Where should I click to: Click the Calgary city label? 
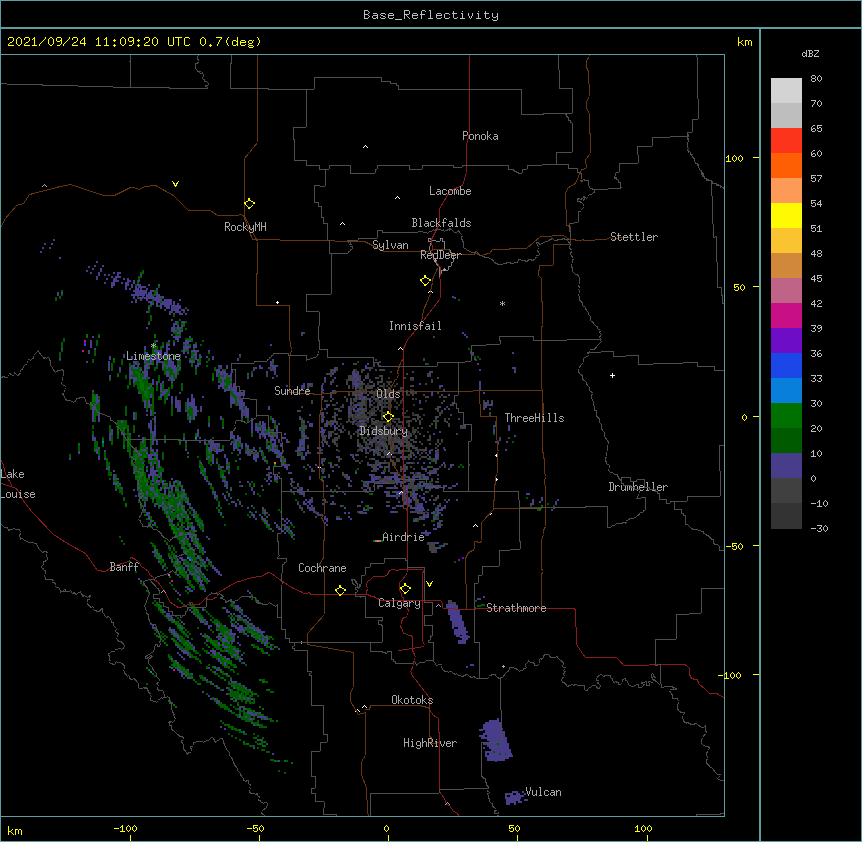399,603
